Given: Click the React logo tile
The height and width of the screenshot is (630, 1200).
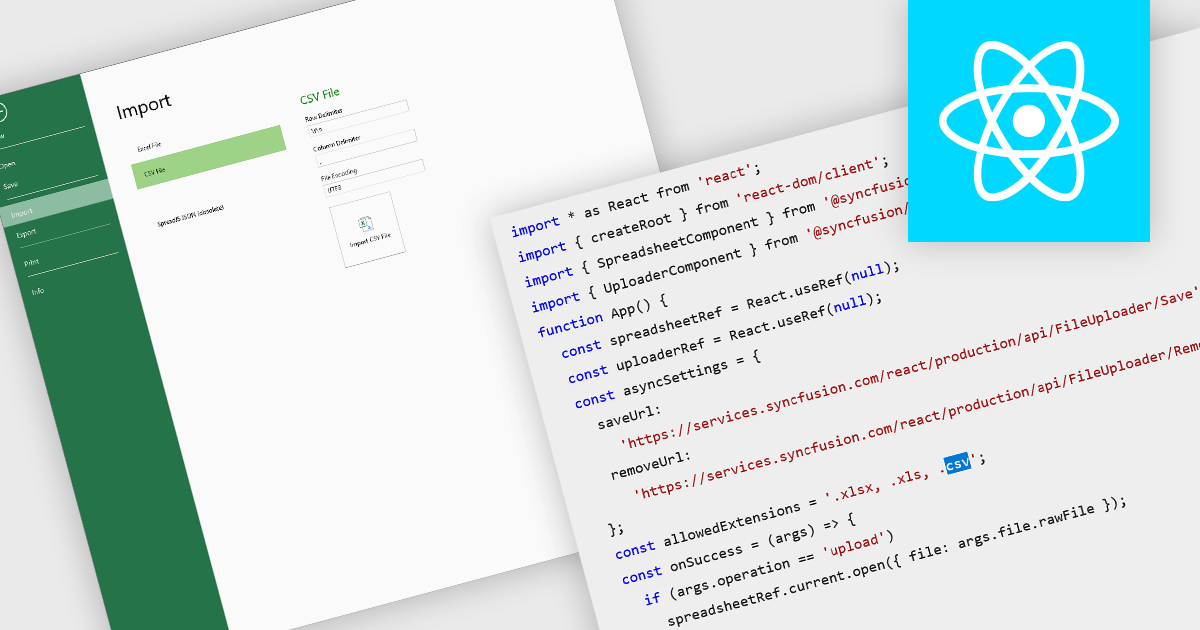Looking at the screenshot, I should 1029,120.
